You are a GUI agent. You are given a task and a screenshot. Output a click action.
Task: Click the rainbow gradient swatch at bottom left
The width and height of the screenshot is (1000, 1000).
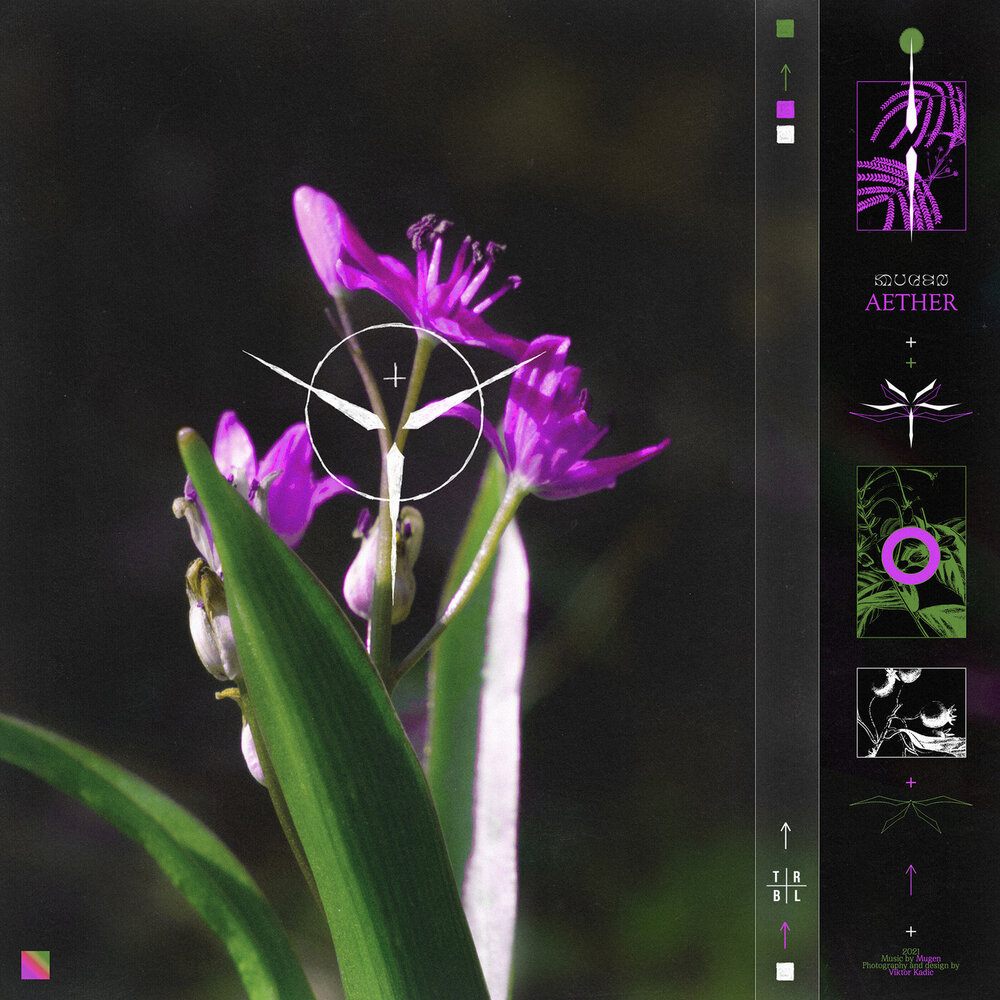38,963
